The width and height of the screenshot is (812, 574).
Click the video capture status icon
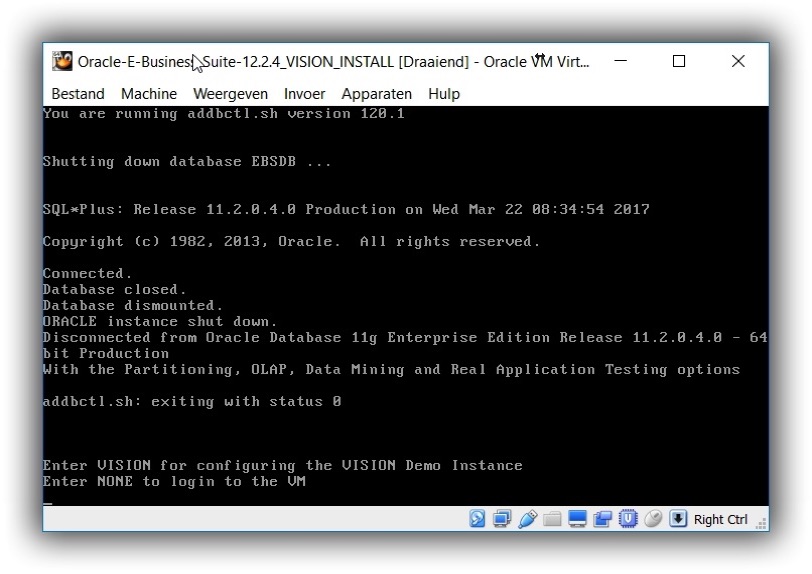pyautogui.click(x=602, y=519)
